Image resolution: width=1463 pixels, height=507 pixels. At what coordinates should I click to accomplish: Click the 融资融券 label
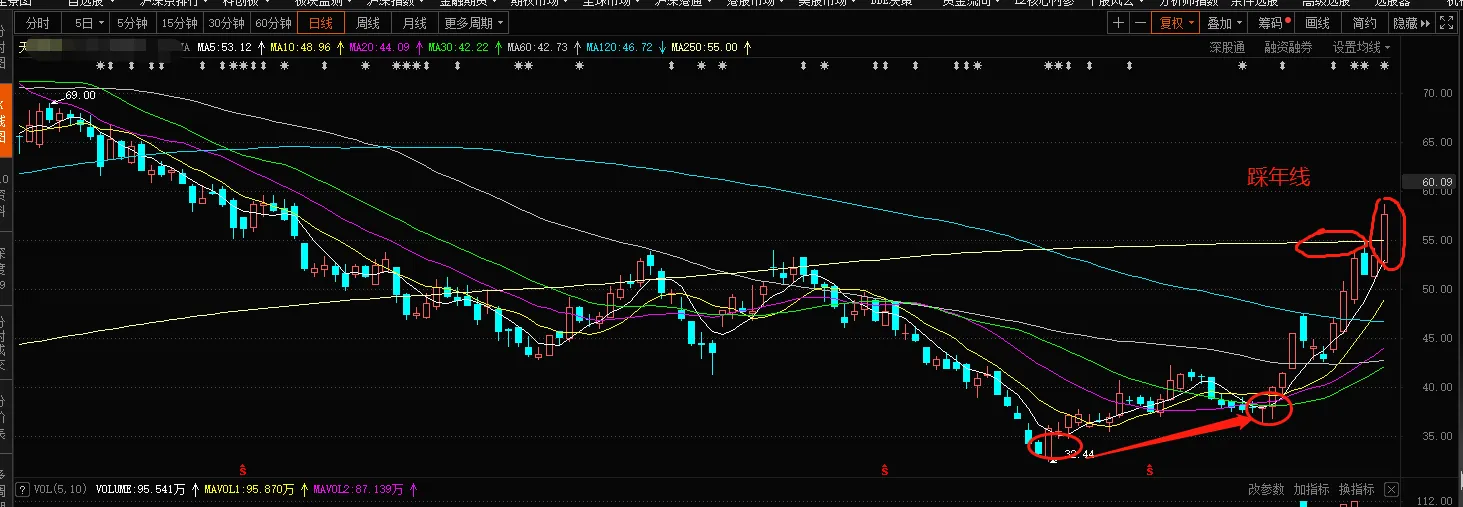(1288, 47)
